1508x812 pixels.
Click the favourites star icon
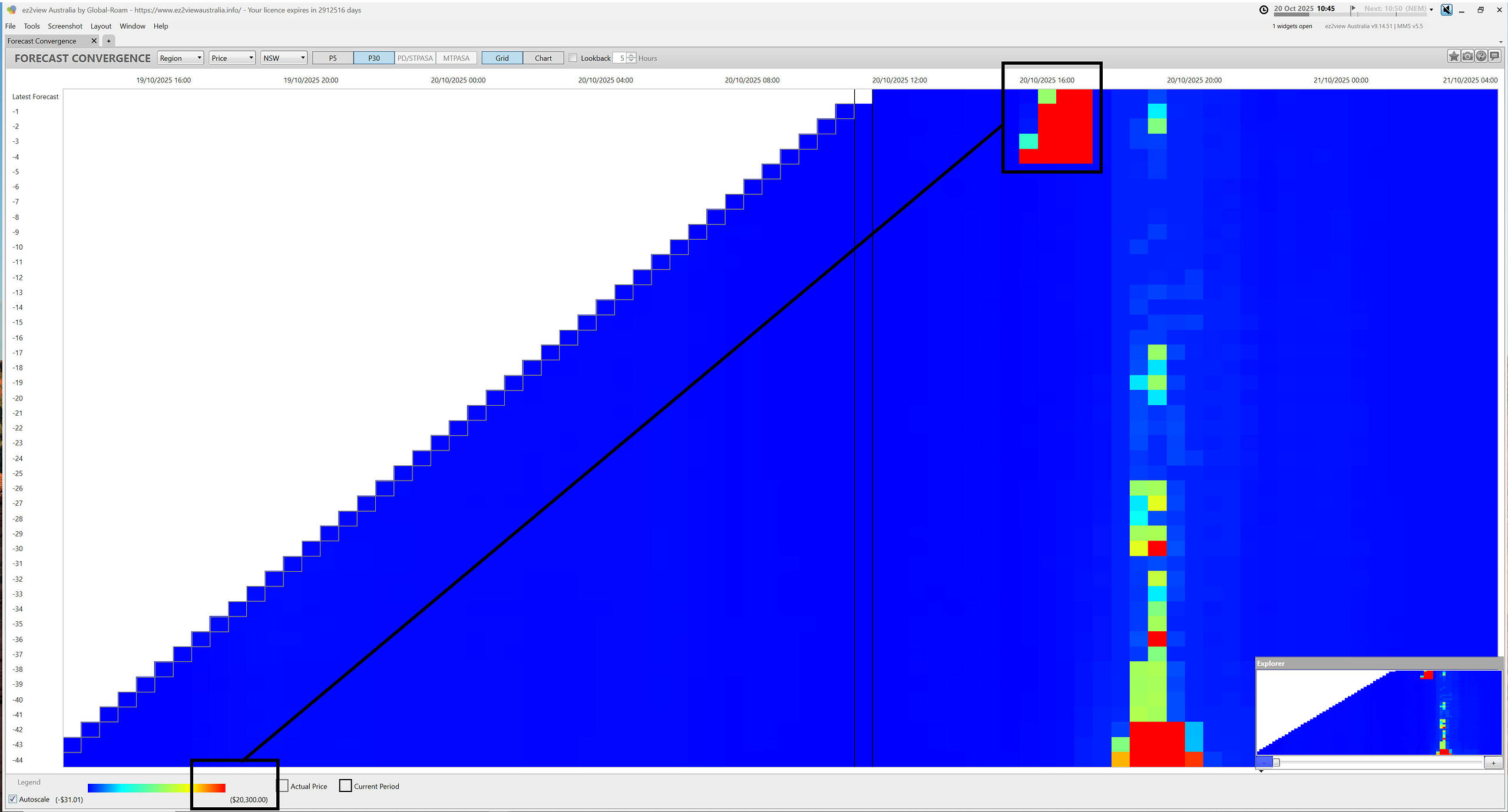[1453, 57]
